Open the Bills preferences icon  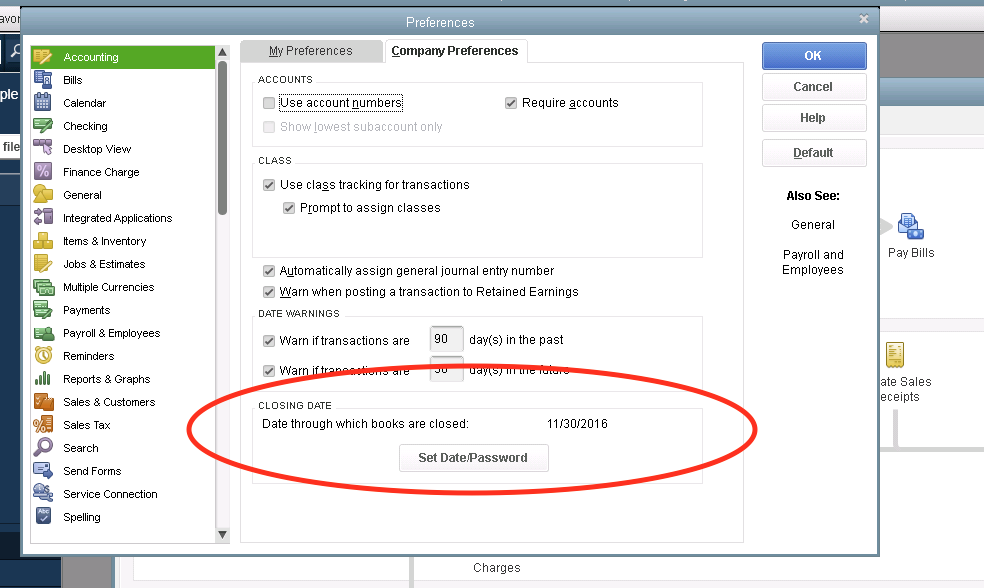(x=43, y=80)
